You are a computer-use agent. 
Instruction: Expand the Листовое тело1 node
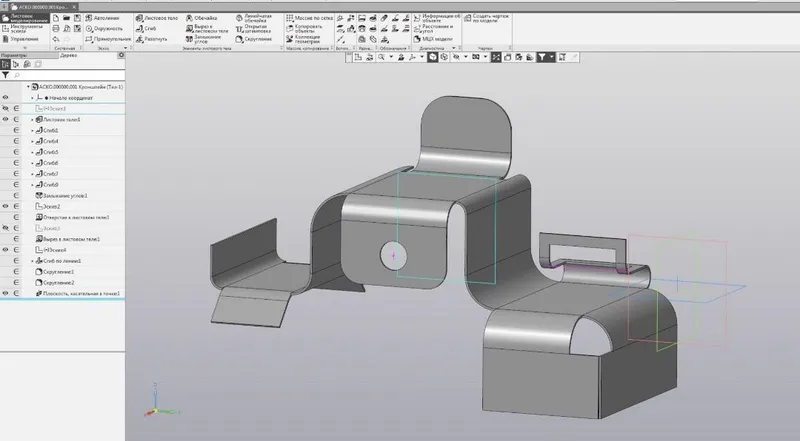coord(32,119)
